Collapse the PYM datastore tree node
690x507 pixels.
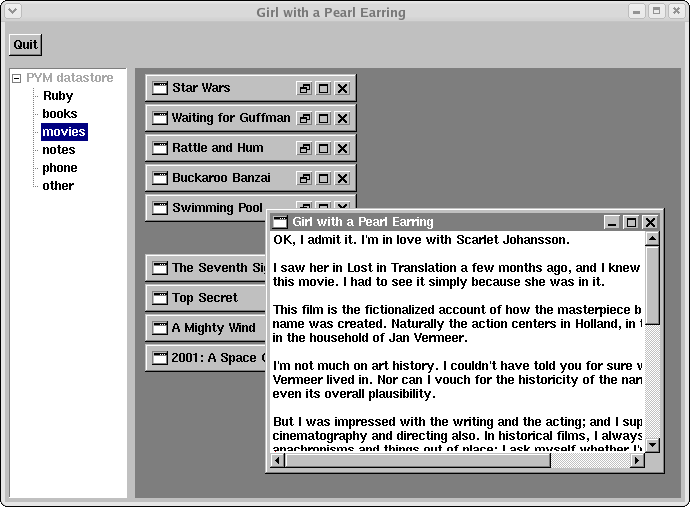coord(16,78)
